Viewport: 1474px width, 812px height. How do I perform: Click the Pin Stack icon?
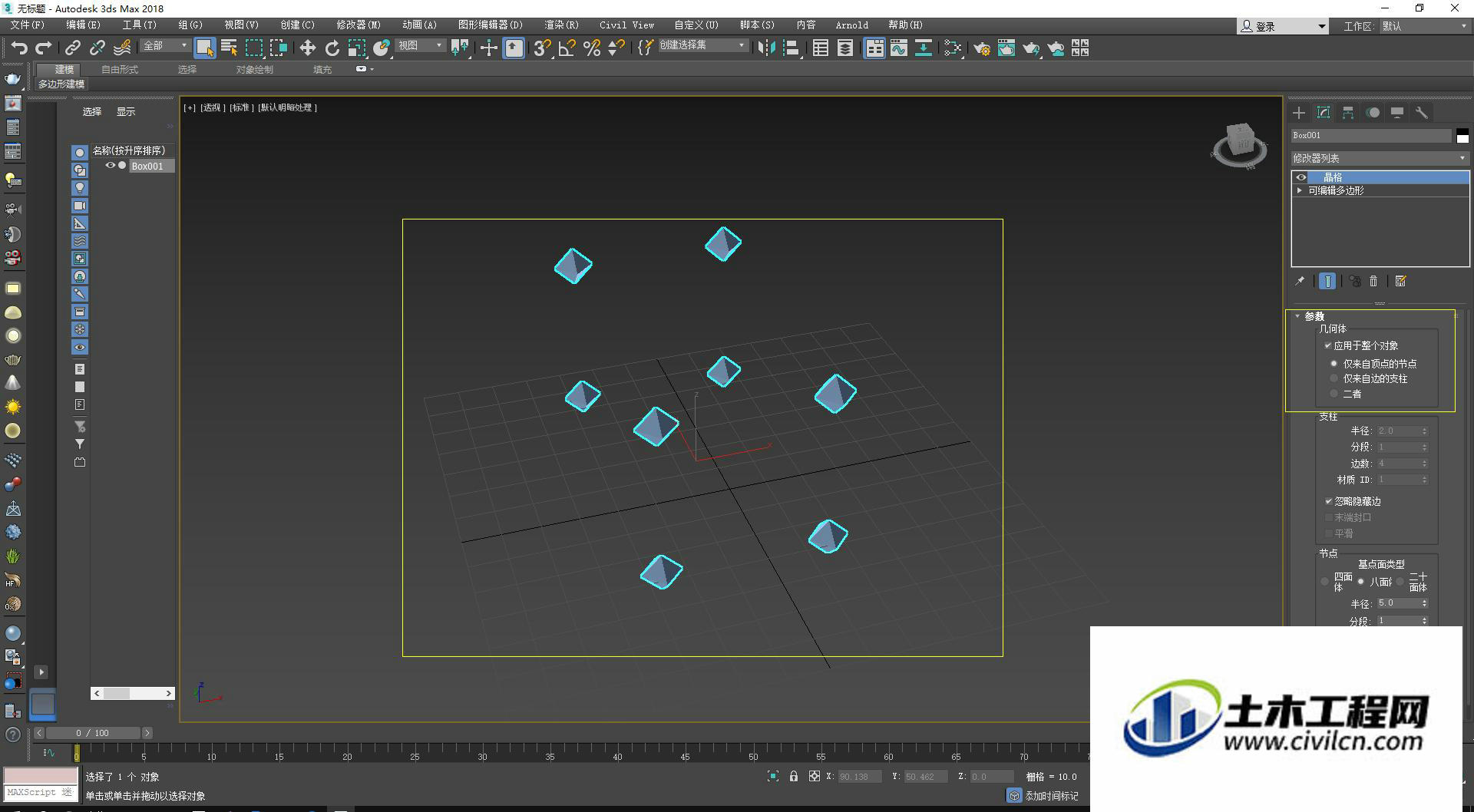coord(1300,281)
